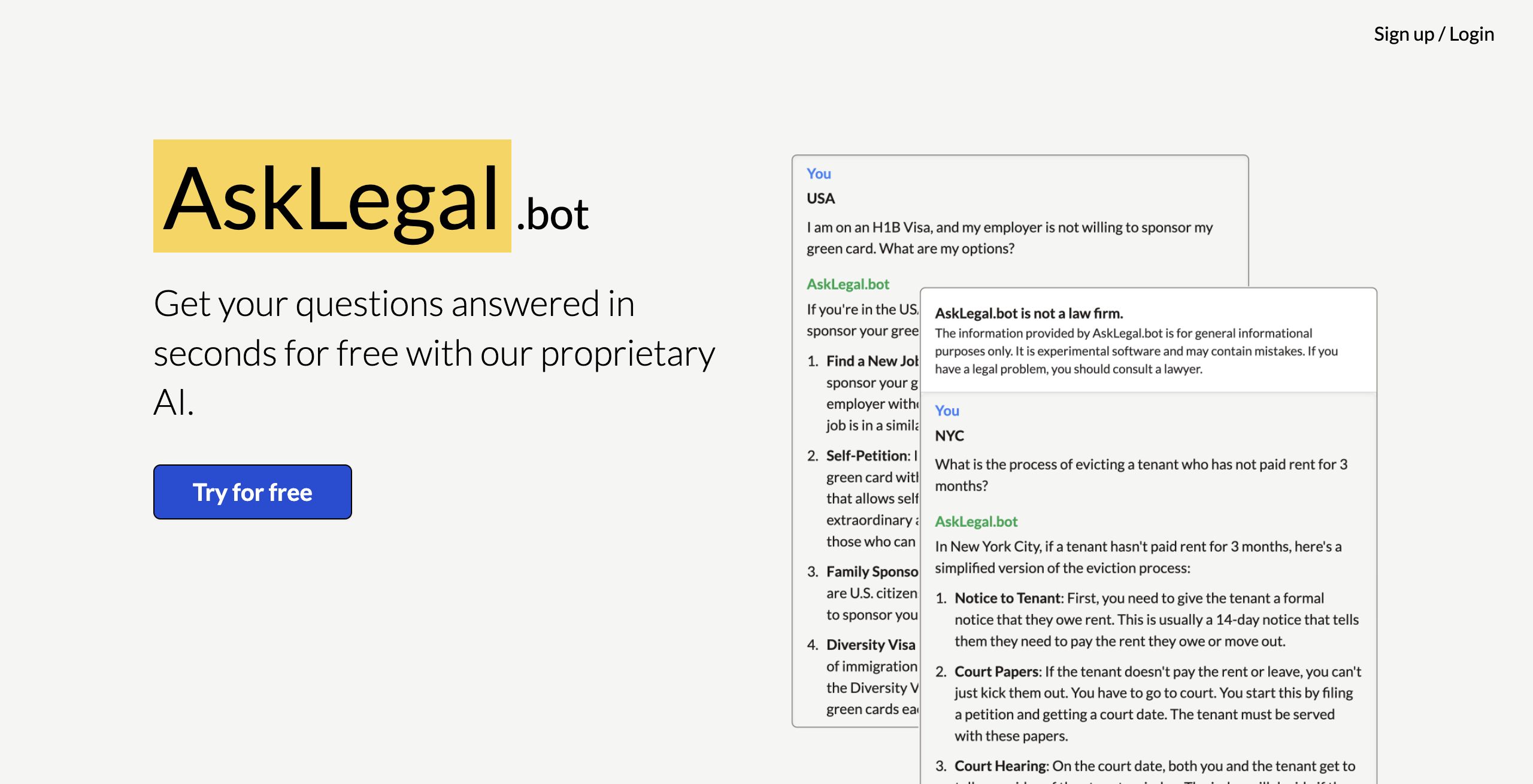
Task: Click the USA location label in first chat
Action: pos(820,198)
